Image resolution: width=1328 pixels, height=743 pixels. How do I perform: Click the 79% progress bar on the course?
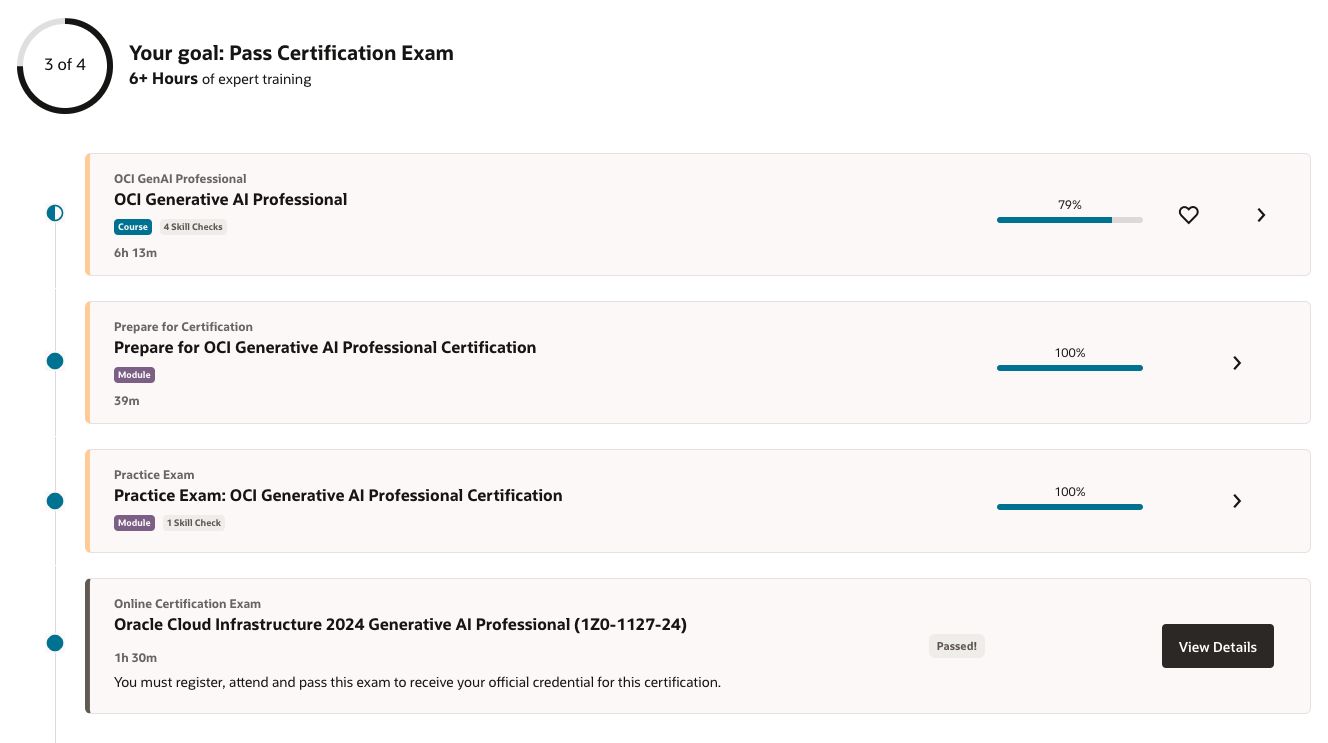pos(1069,220)
